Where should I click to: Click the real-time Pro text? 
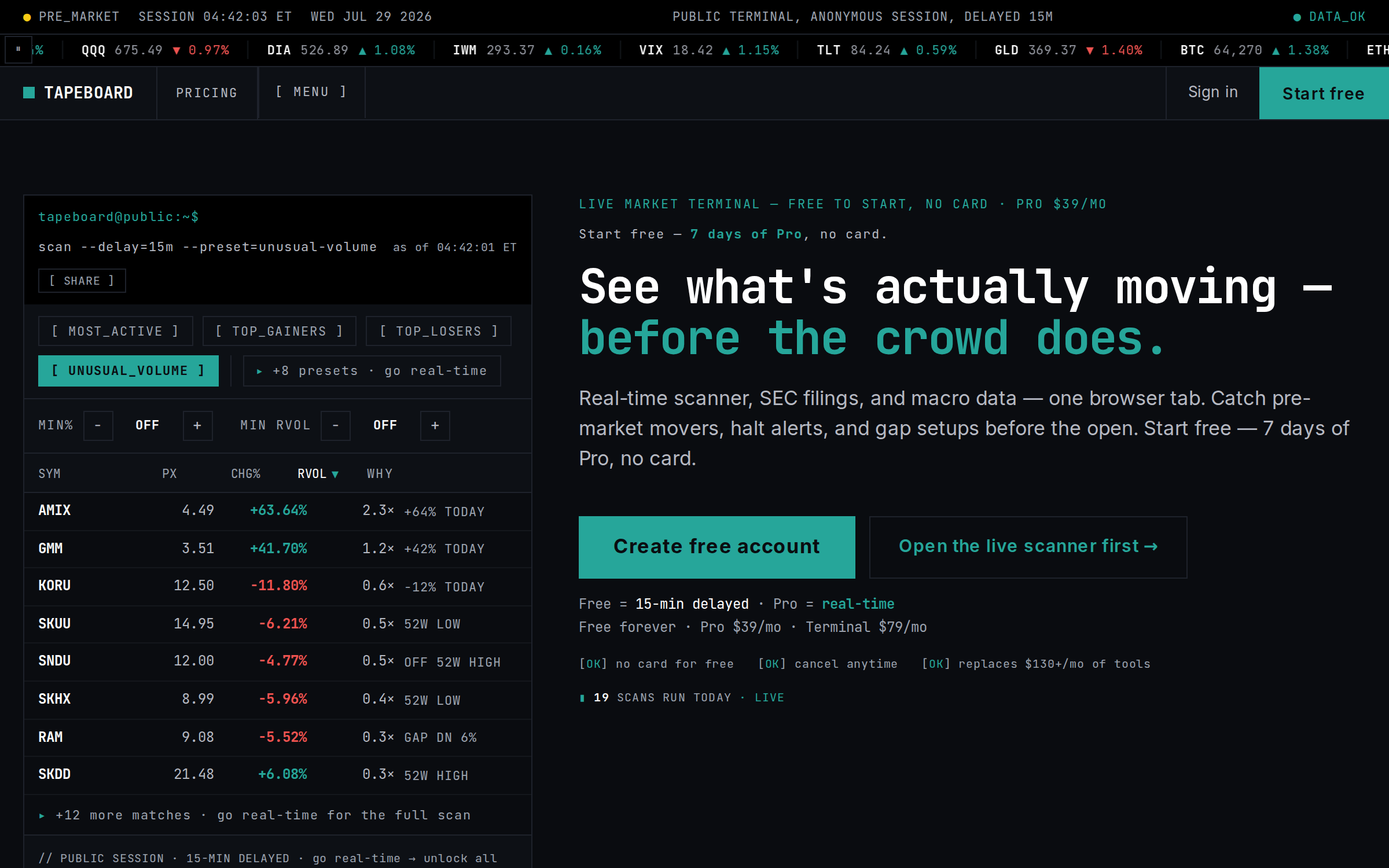click(x=858, y=604)
